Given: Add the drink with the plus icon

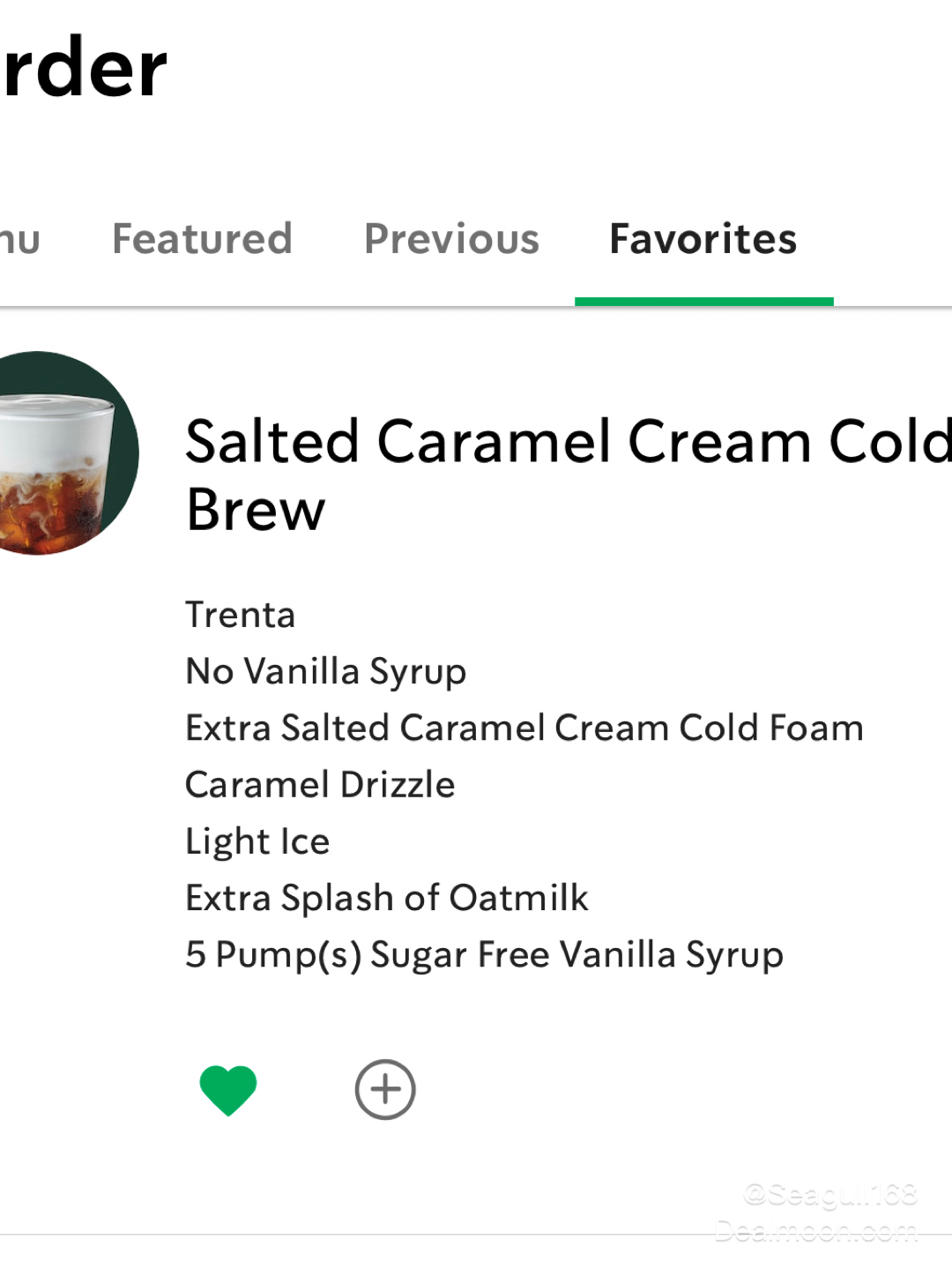Looking at the screenshot, I should point(385,1089).
